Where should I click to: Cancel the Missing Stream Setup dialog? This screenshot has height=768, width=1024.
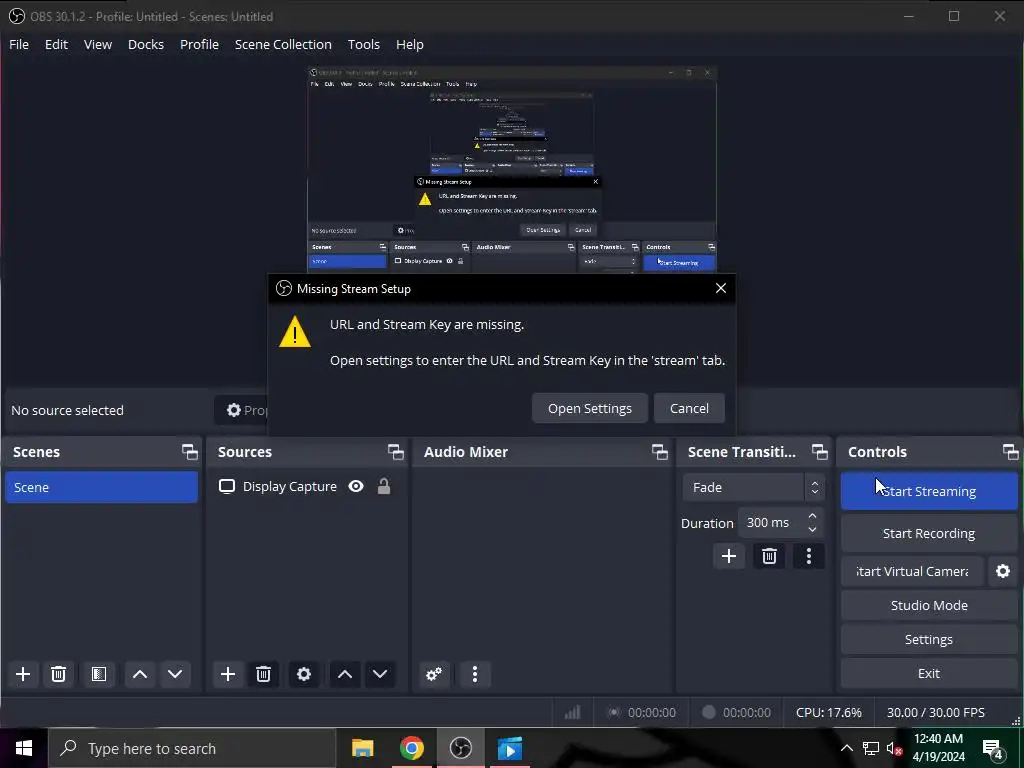pos(689,408)
